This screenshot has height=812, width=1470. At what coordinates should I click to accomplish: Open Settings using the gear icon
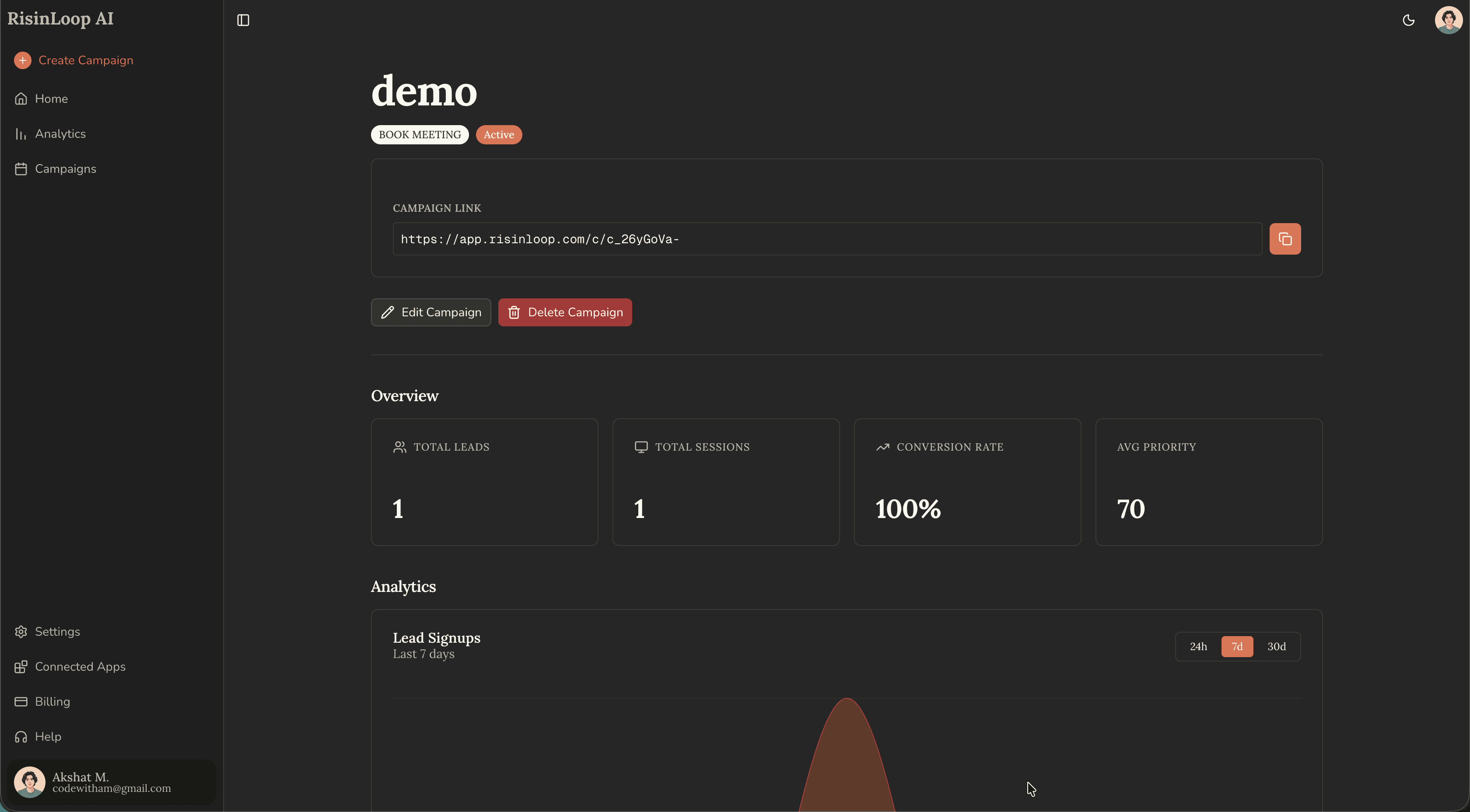[x=57, y=632]
